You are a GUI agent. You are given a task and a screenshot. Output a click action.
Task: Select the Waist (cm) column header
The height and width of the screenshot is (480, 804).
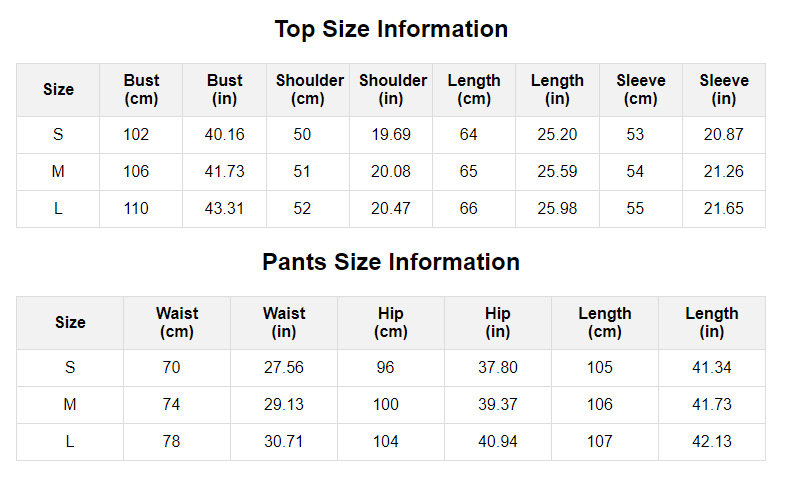click(177, 323)
